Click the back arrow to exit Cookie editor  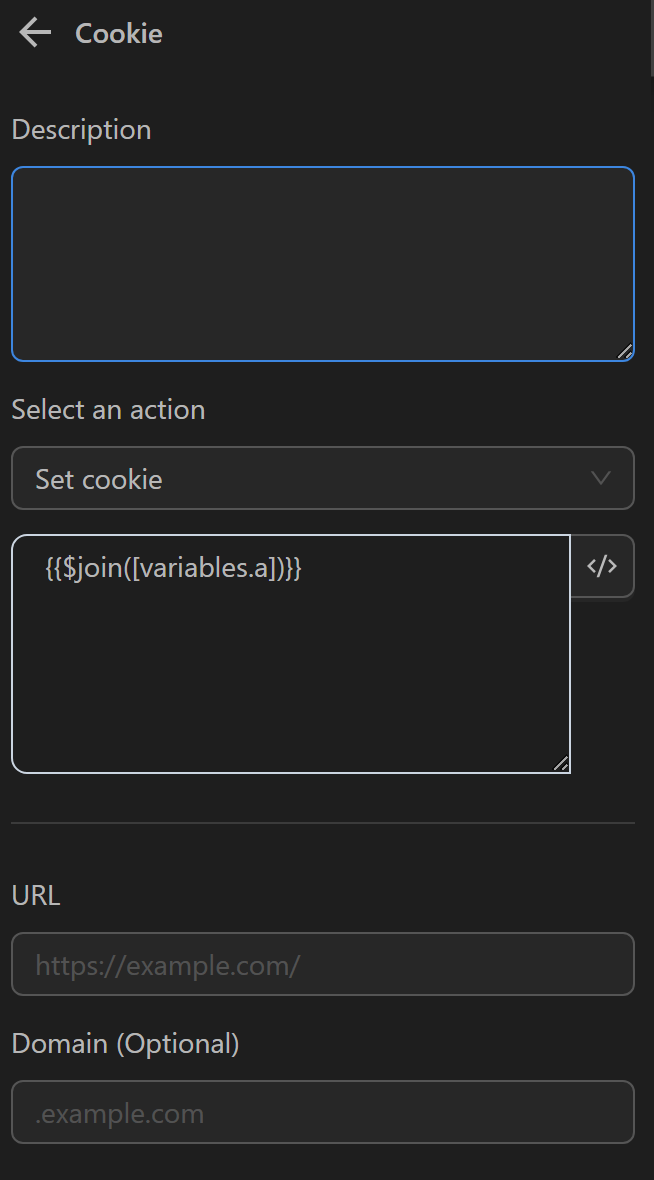pyautogui.click(x=35, y=32)
